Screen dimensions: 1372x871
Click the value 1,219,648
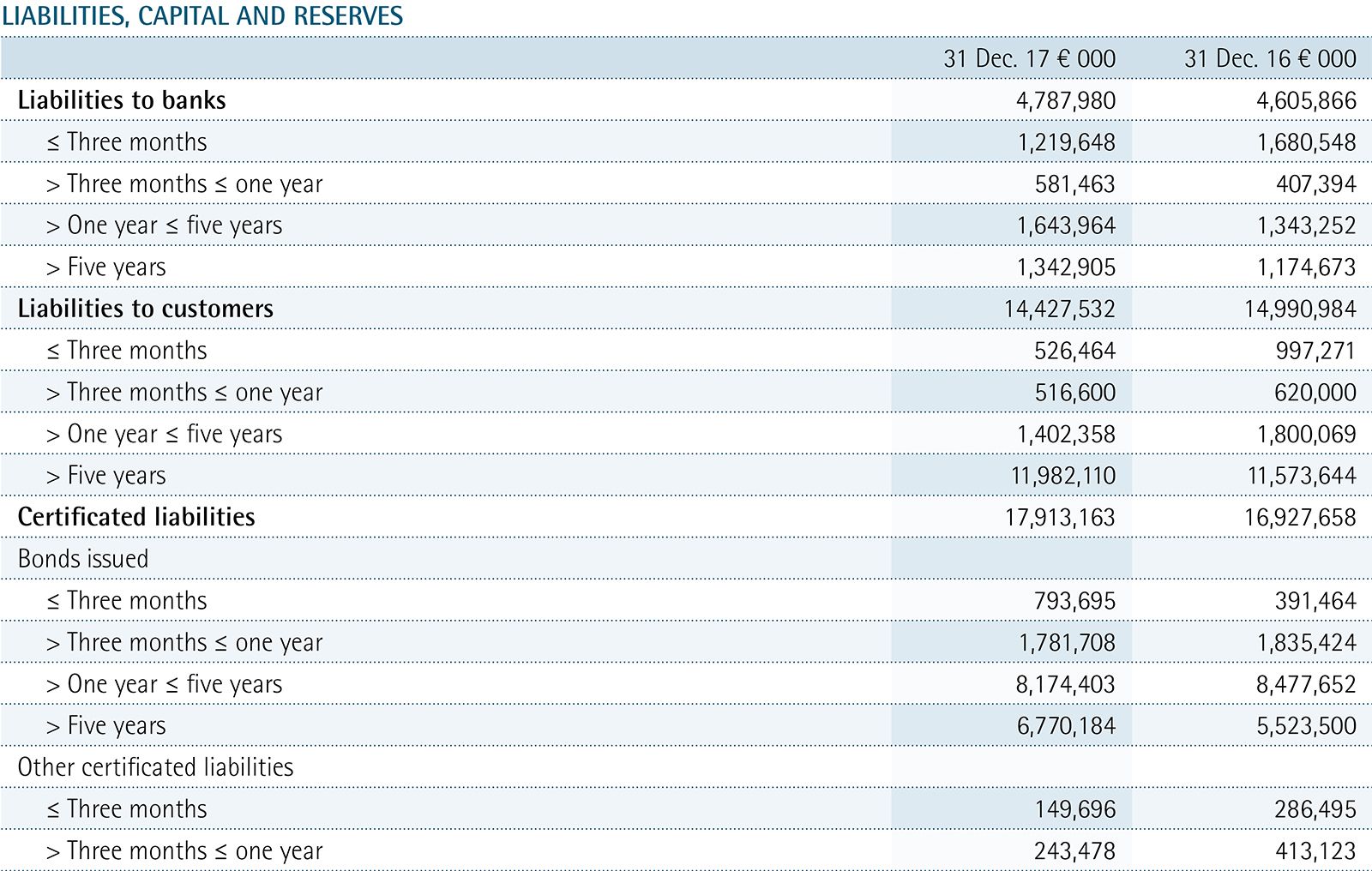coord(1066,142)
